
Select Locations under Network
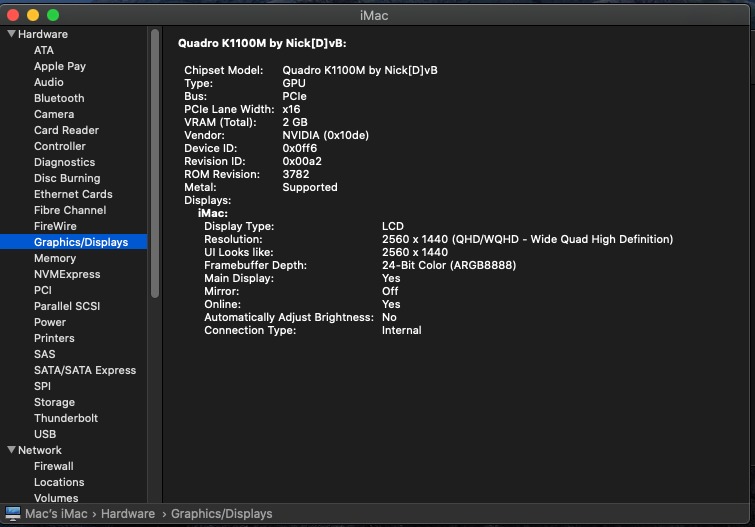click(59, 482)
